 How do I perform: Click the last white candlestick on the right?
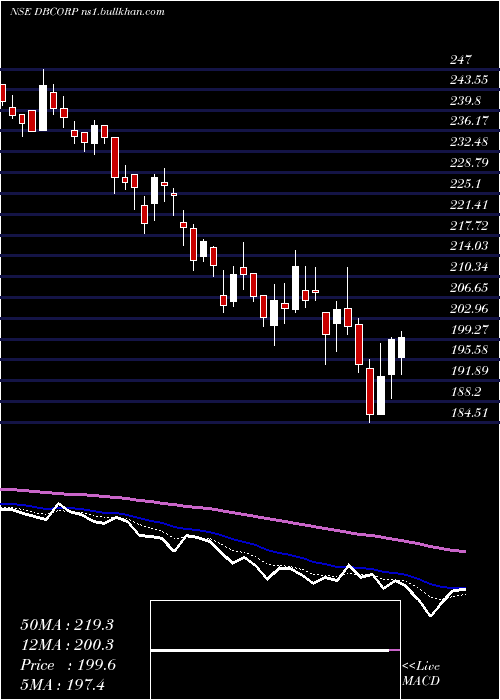coord(401,347)
